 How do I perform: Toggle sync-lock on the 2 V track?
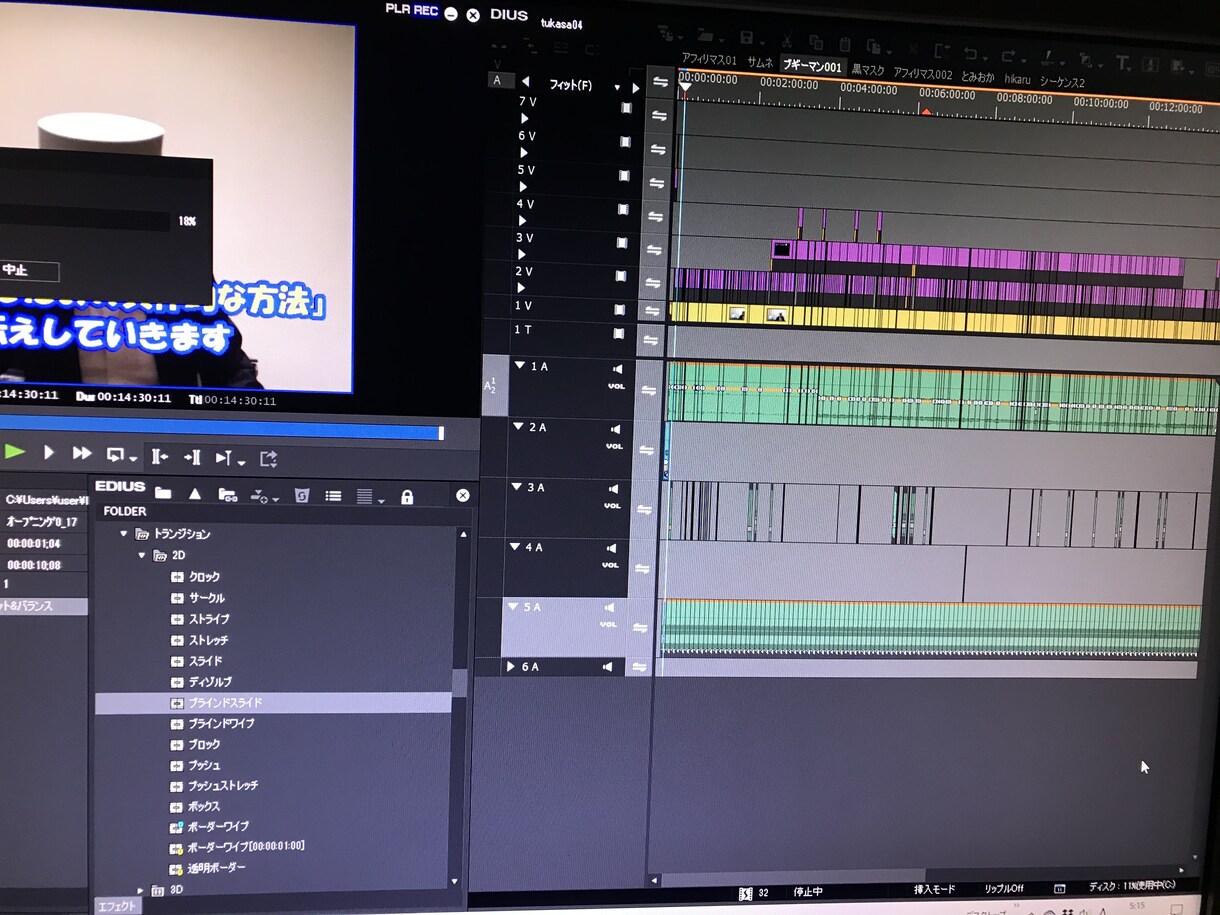point(654,283)
